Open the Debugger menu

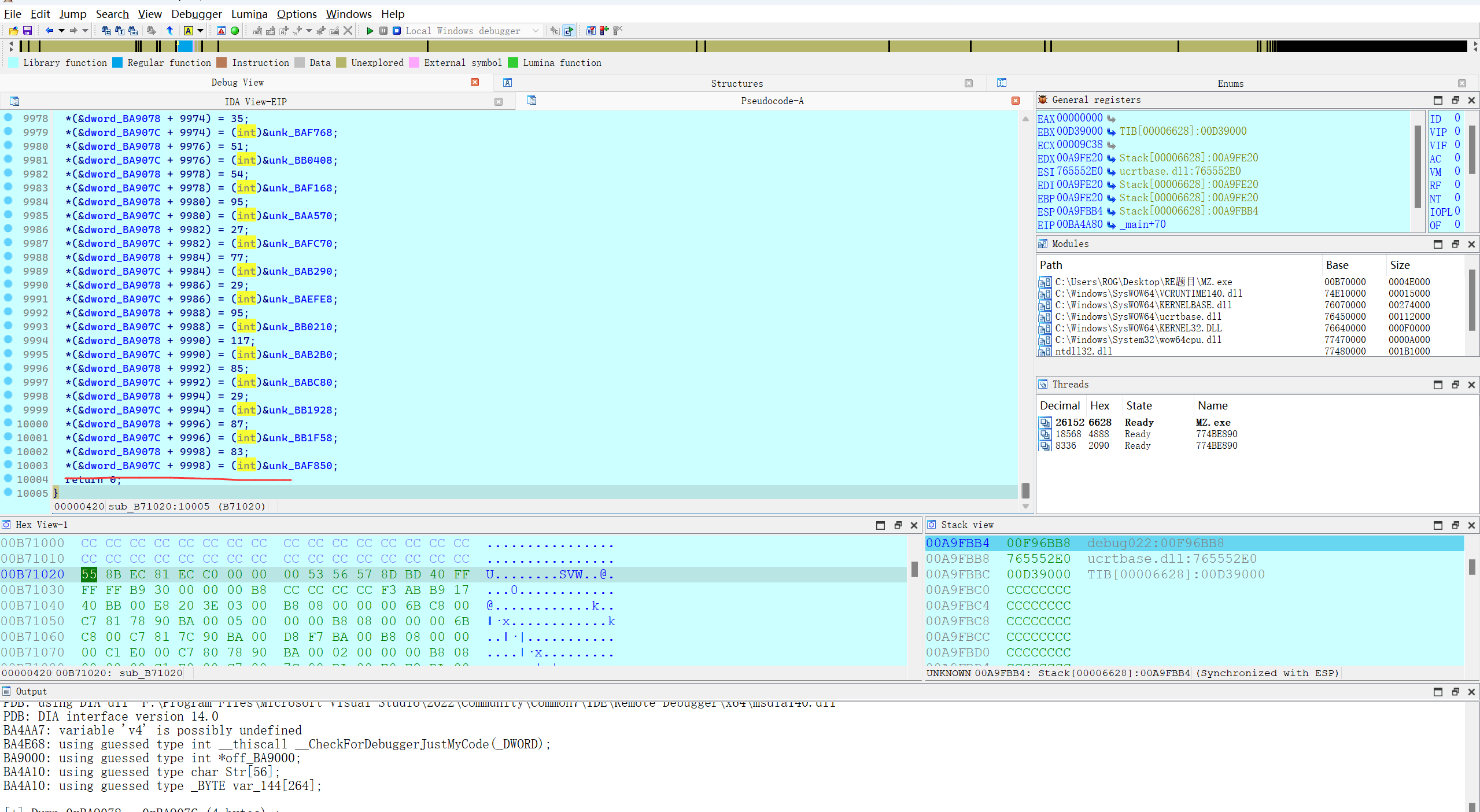pos(197,13)
